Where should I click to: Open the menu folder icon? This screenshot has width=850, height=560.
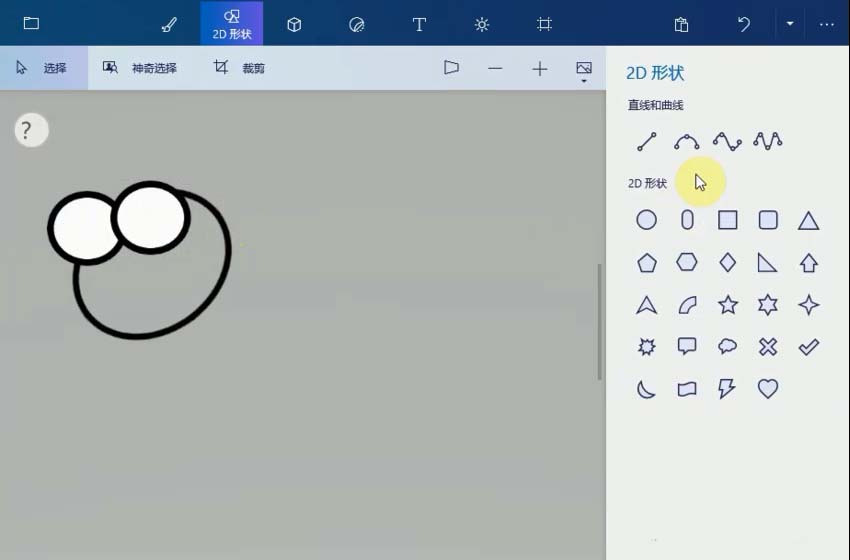[x=31, y=23]
